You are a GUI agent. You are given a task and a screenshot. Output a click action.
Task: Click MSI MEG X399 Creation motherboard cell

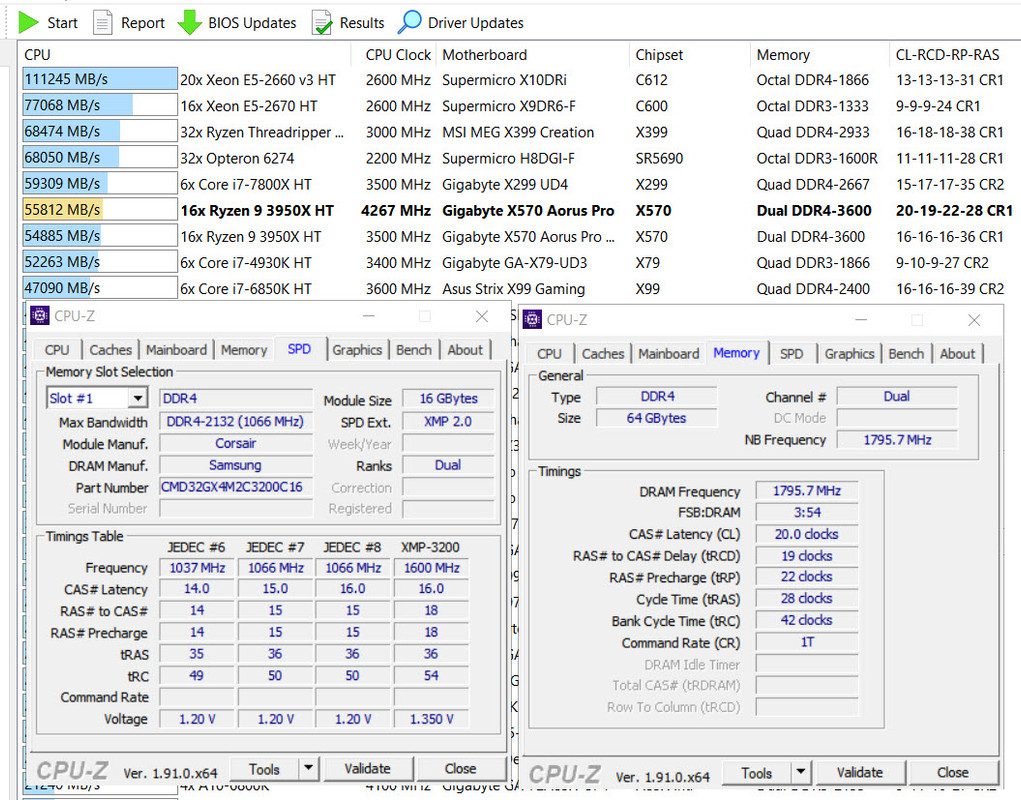(x=518, y=132)
